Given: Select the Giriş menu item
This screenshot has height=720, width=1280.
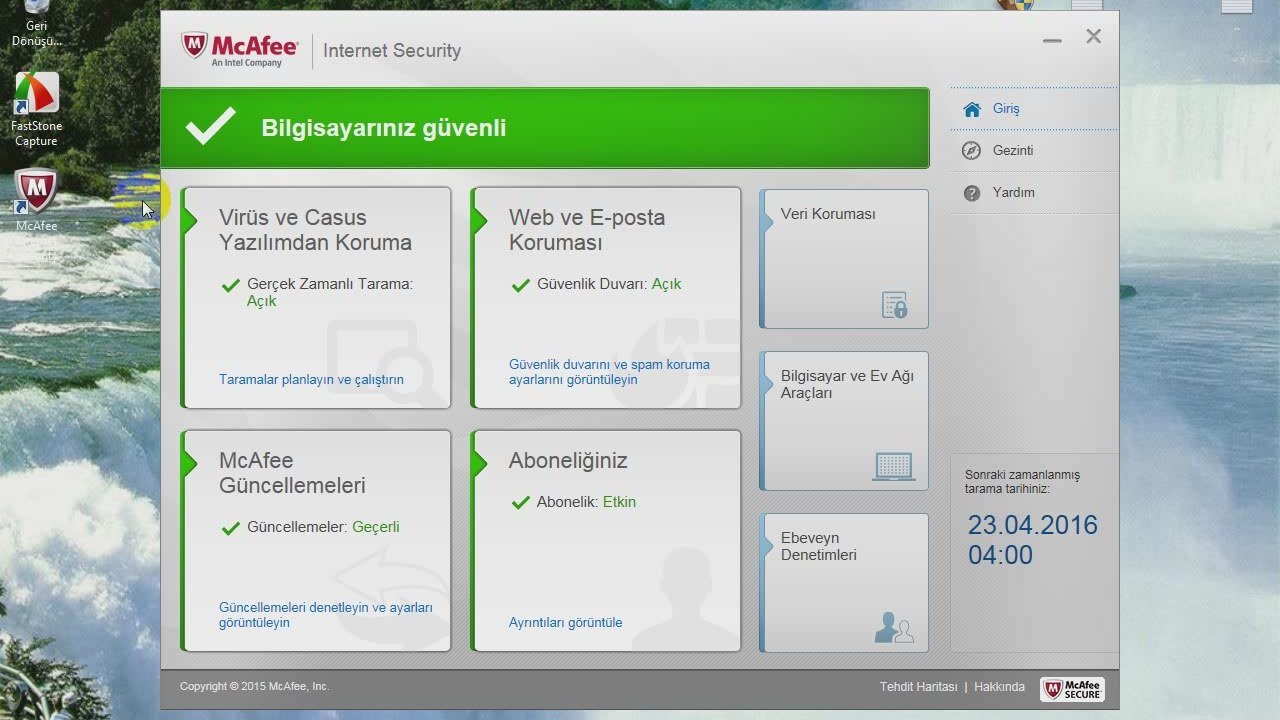Looking at the screenshot, I should pos(1034,109).
